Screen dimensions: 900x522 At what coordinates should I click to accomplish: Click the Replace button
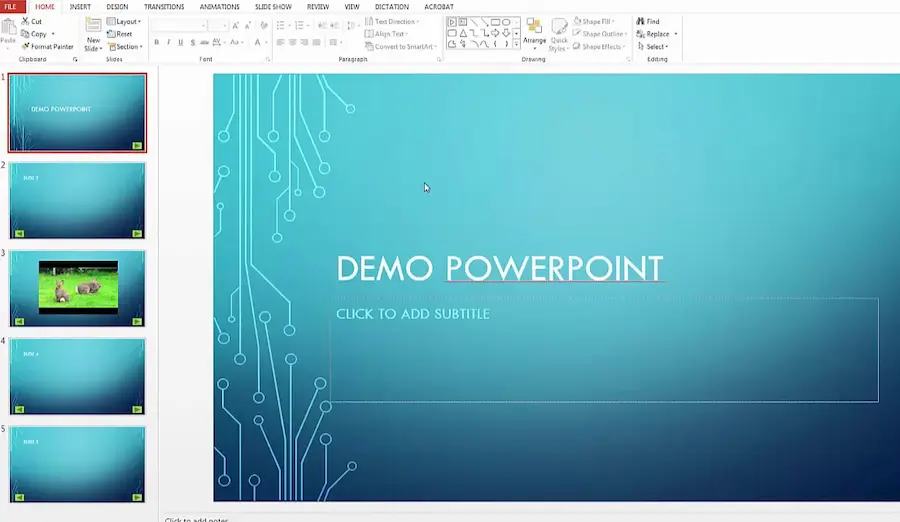tap(656, 34)
